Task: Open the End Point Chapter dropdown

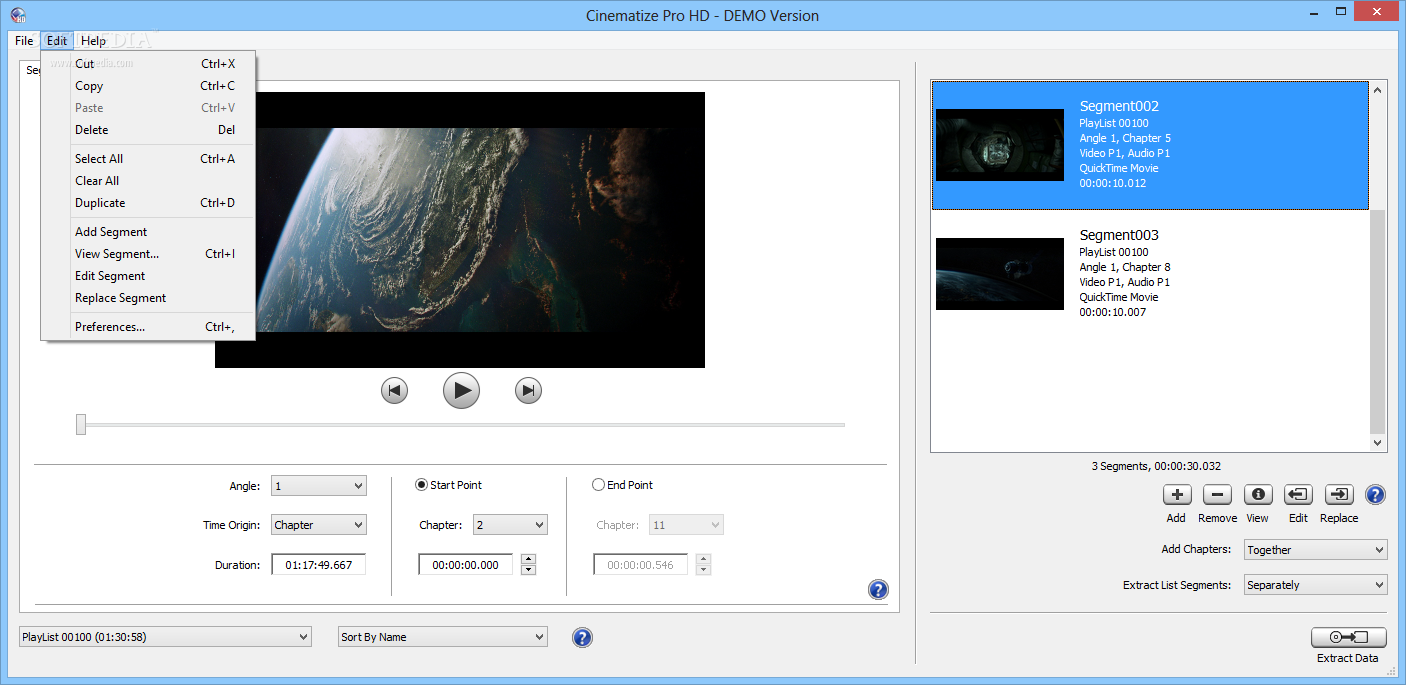Action: tap(686, 525)
